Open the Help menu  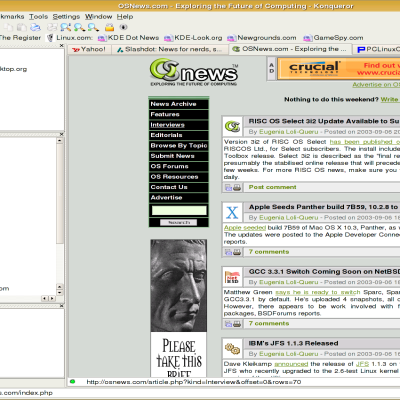[125, 17]
